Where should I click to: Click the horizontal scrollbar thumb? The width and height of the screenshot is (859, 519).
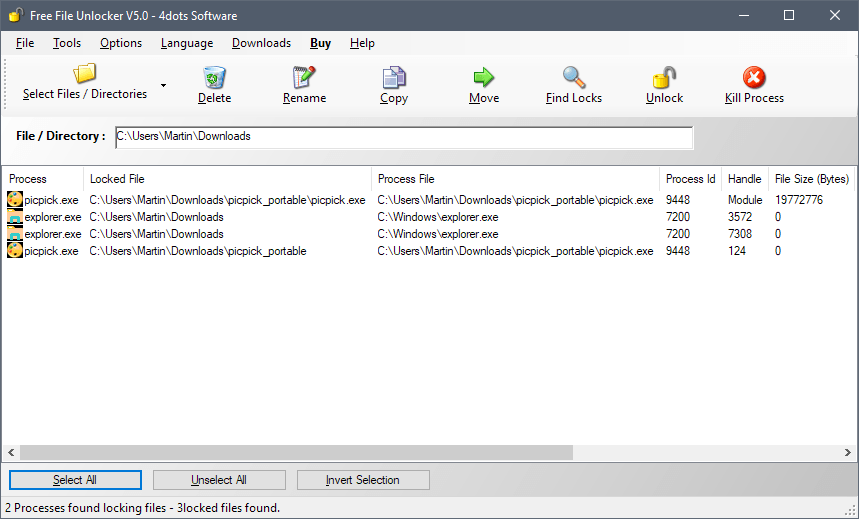click(x=296, y=453)
